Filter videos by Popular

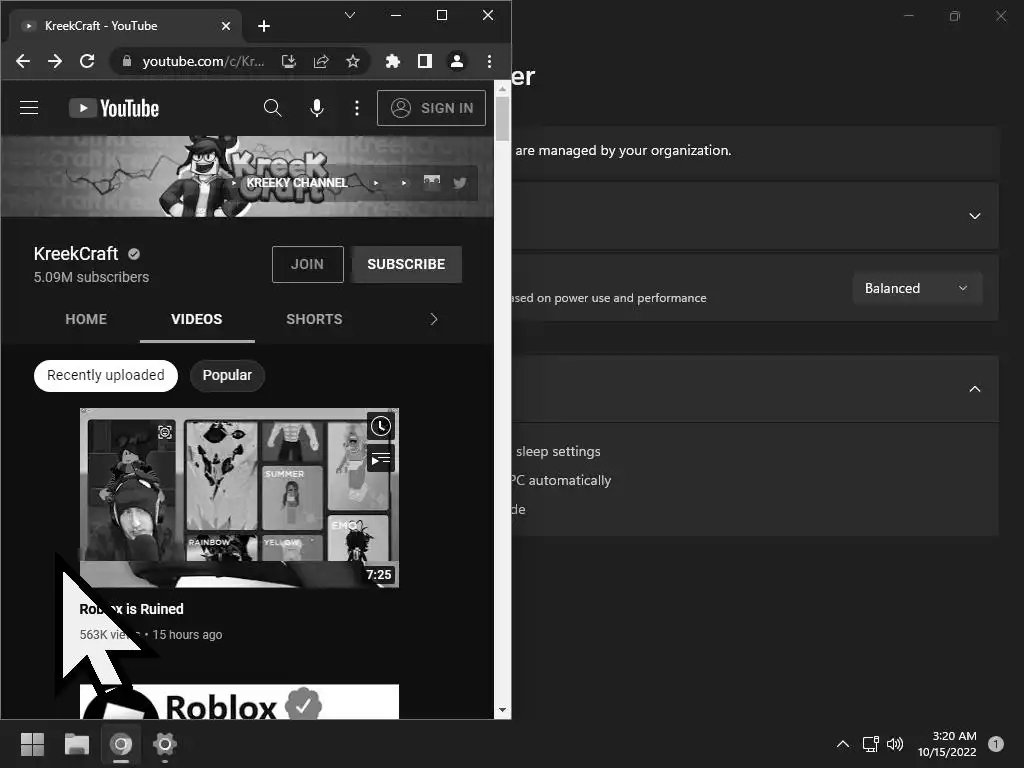pyautogui.click(x=227, y=376)
